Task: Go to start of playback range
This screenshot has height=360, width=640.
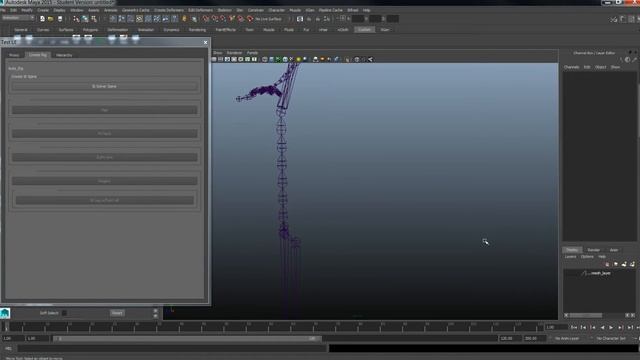Action: pyautogui.click(x=574, y=328)
